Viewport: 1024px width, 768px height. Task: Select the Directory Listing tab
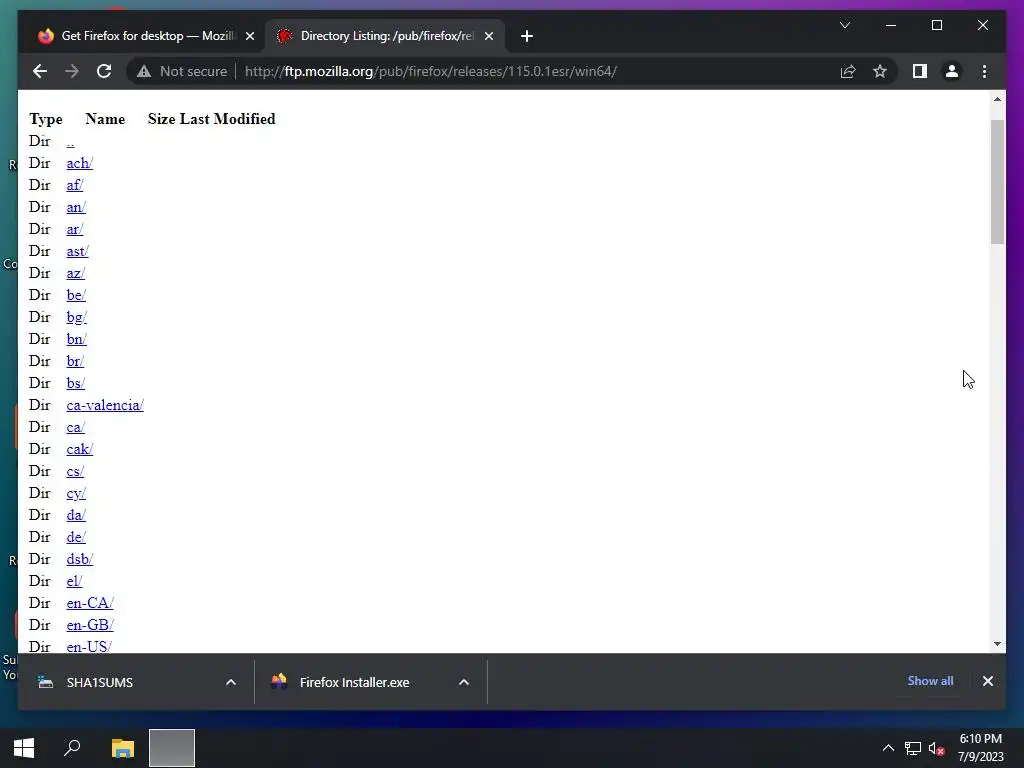(x=385, y=36)
